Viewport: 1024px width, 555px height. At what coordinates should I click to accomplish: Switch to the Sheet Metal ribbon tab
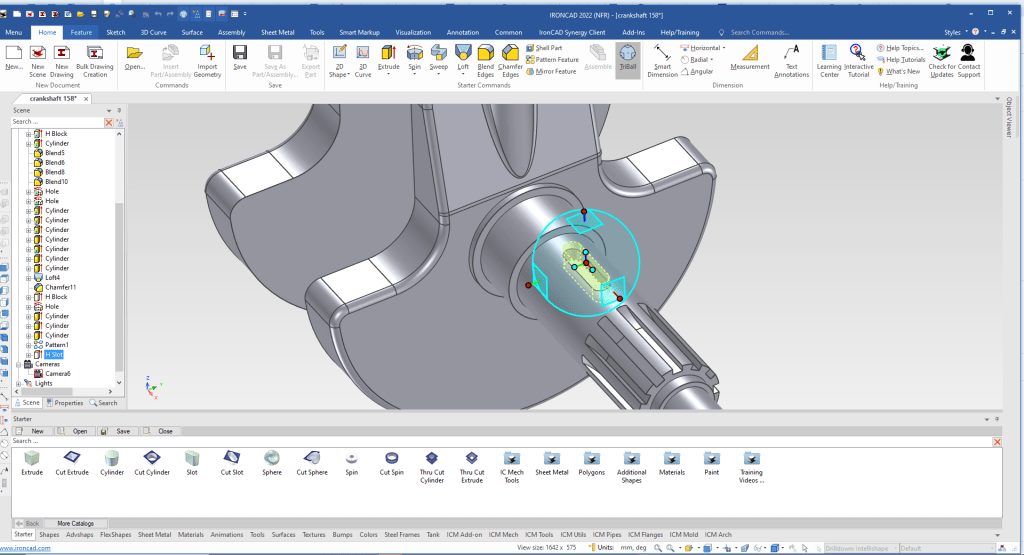pos(277,32)
